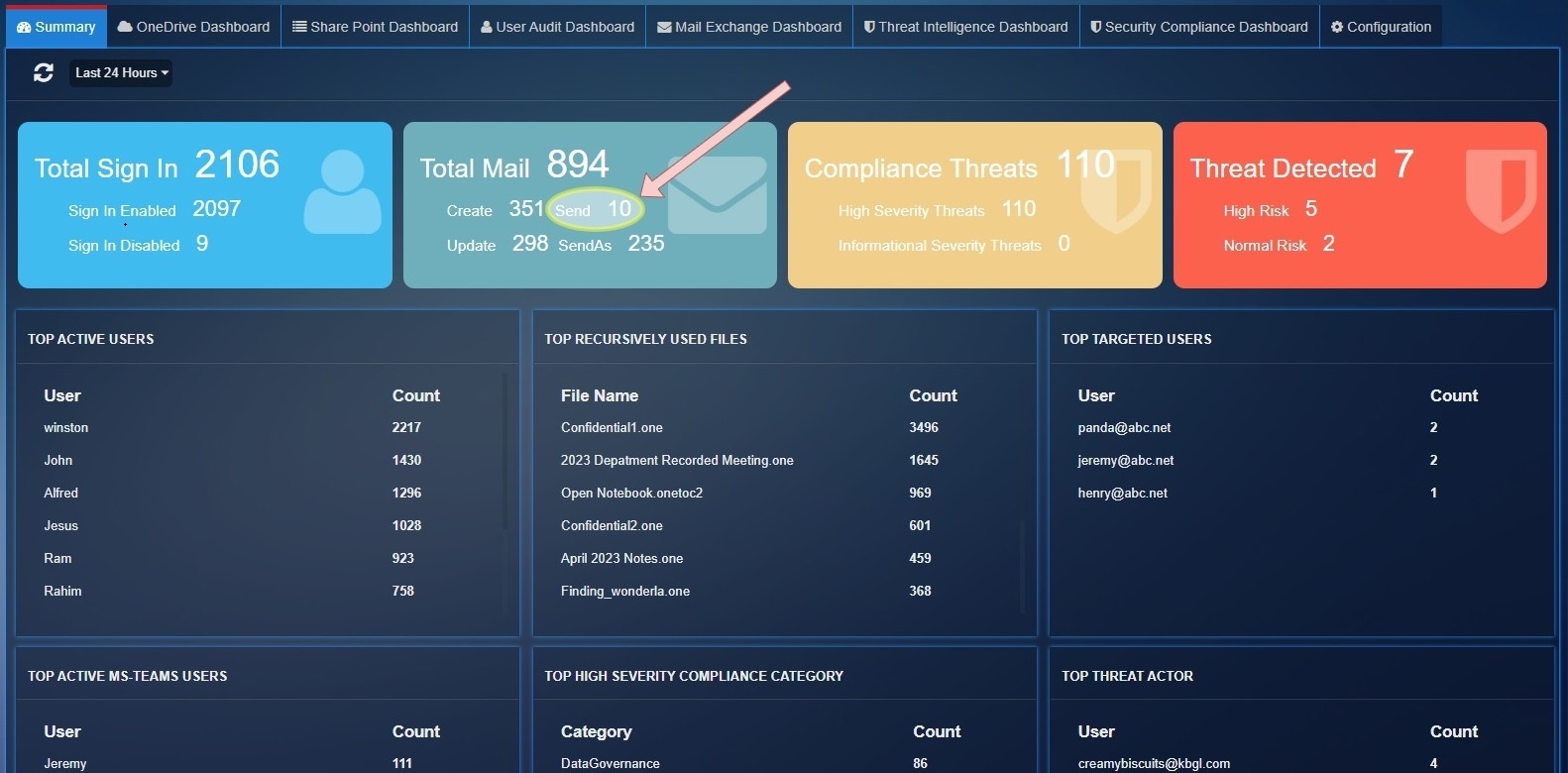Select user John in Top Active Users
The height and width of the screenshot is (773, 1568).
(x=58, y=461)
